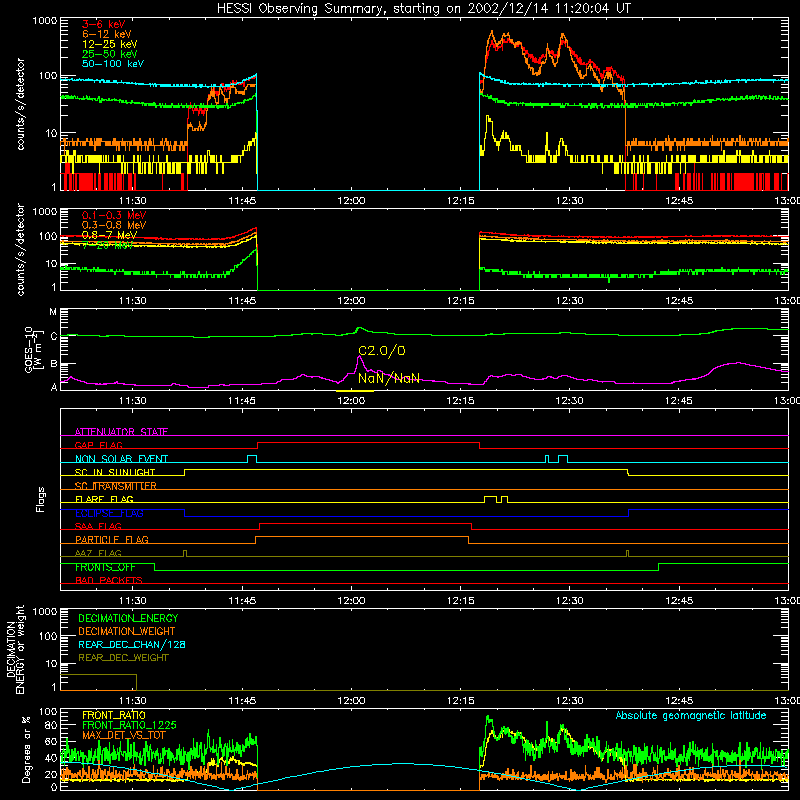Select the M class label on GOES axis

53,312
